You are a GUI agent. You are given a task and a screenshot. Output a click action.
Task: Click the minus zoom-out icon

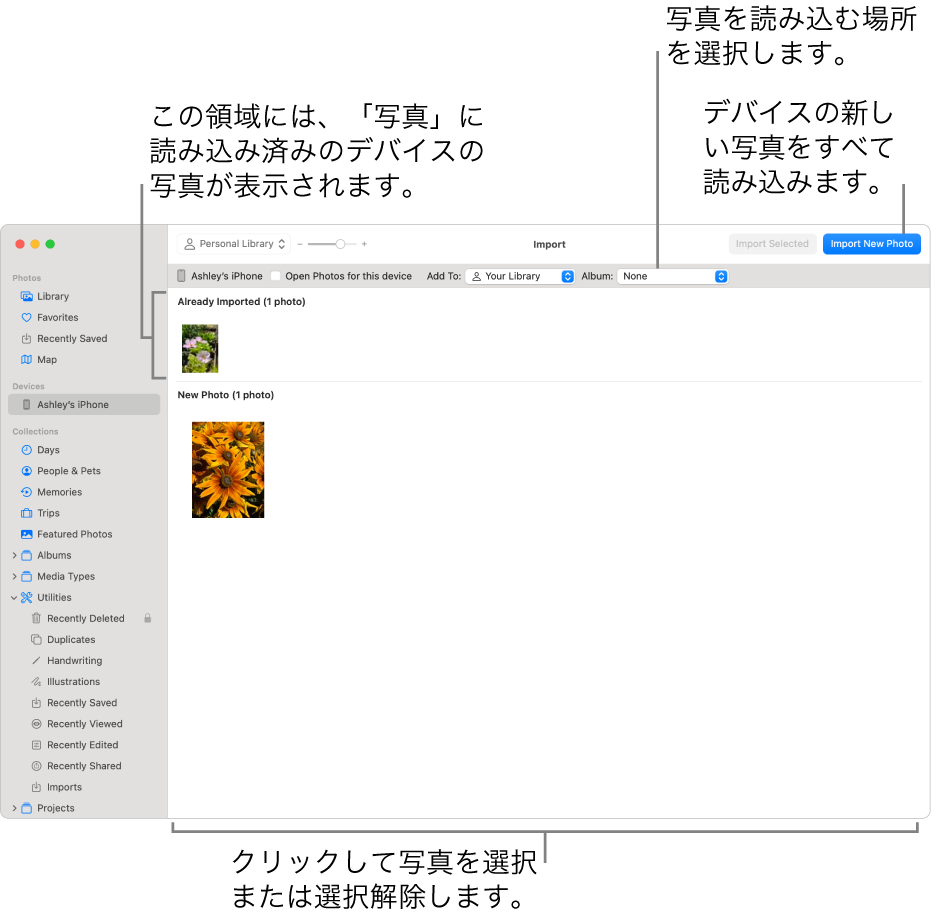click(x=300, y=244)
